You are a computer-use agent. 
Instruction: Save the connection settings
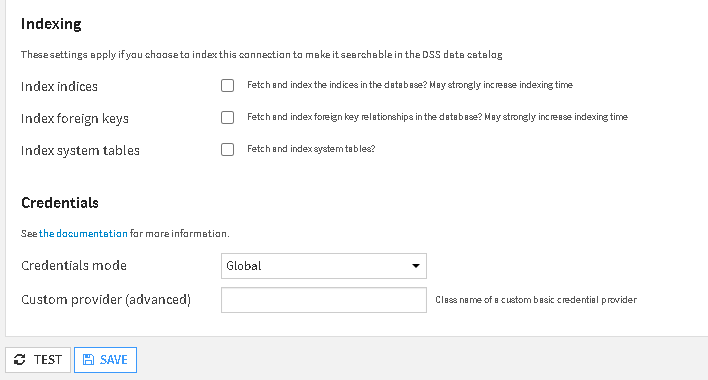106,360
